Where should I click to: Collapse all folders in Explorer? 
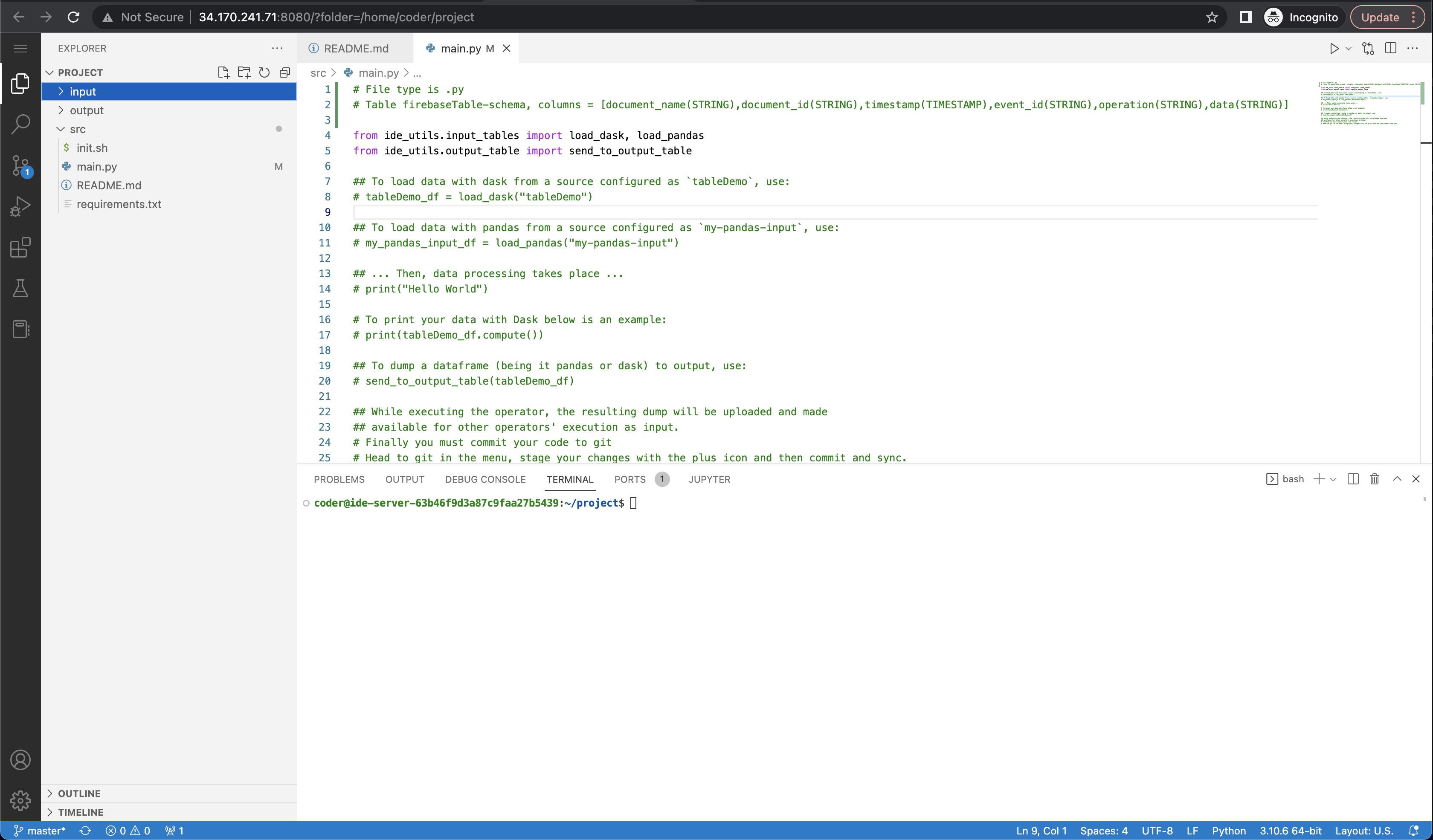pyautogui.click(x=285, y=72)
